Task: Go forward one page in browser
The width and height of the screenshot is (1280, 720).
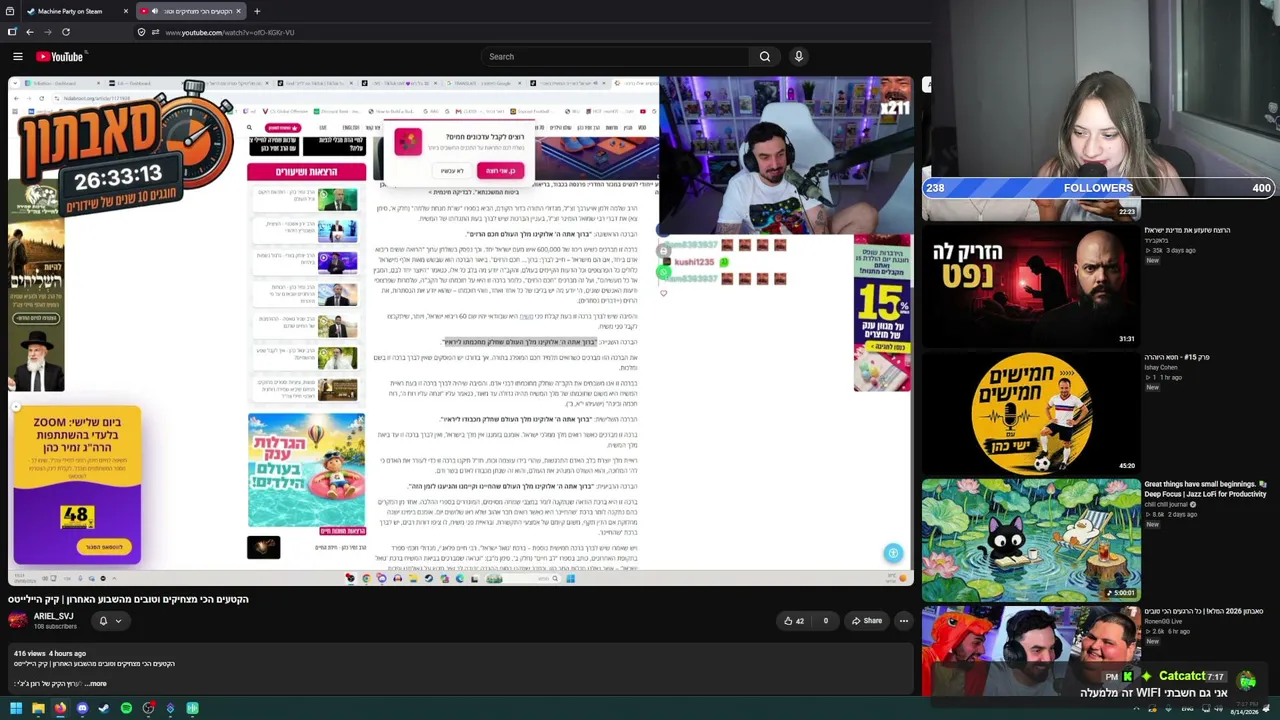Action: click(x=48, y=32)
